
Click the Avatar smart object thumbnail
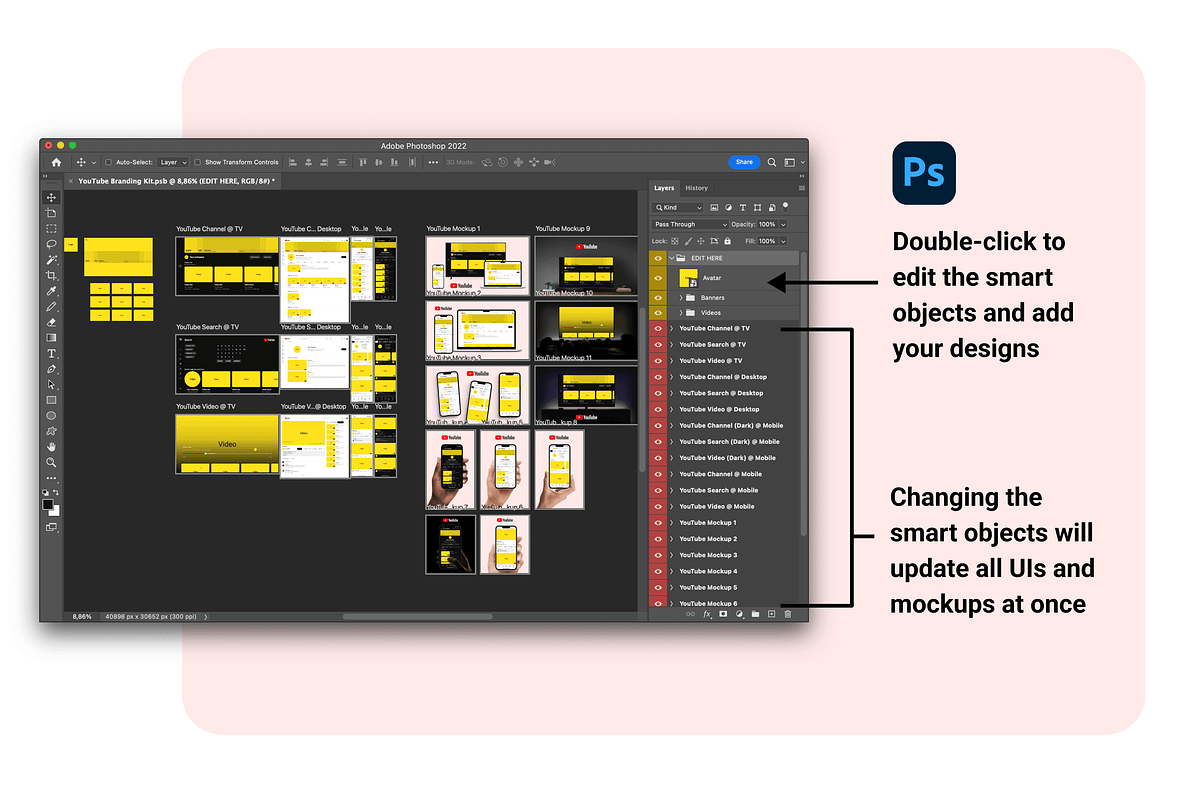click(689, 278)
